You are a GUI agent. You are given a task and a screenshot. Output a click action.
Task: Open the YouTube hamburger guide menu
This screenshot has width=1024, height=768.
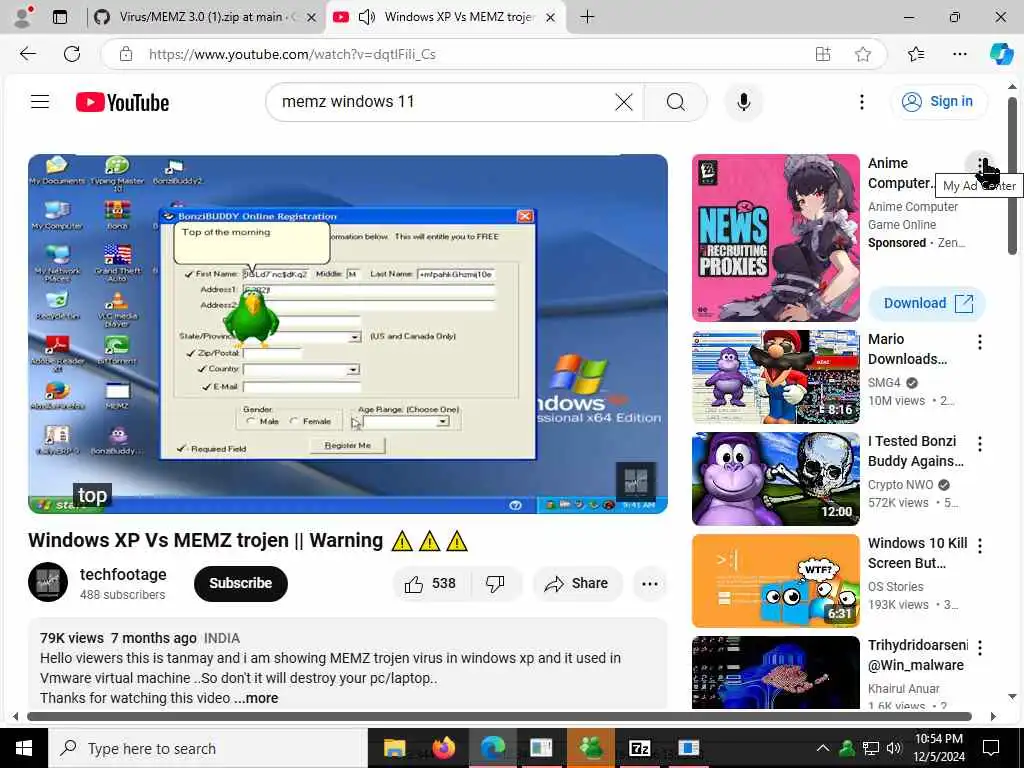tap(40, 101)
